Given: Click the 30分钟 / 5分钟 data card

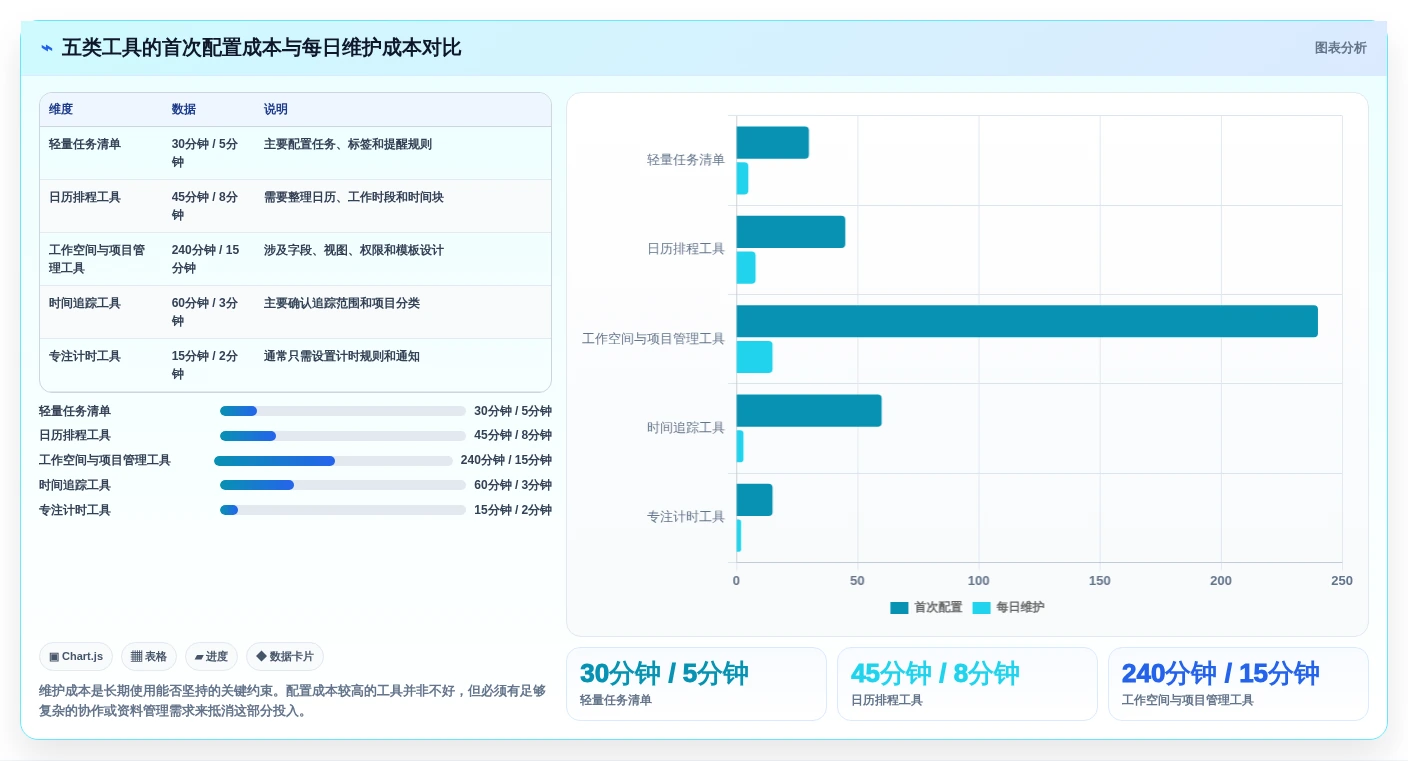Looking at the screenshot, I should click(696, 684).
